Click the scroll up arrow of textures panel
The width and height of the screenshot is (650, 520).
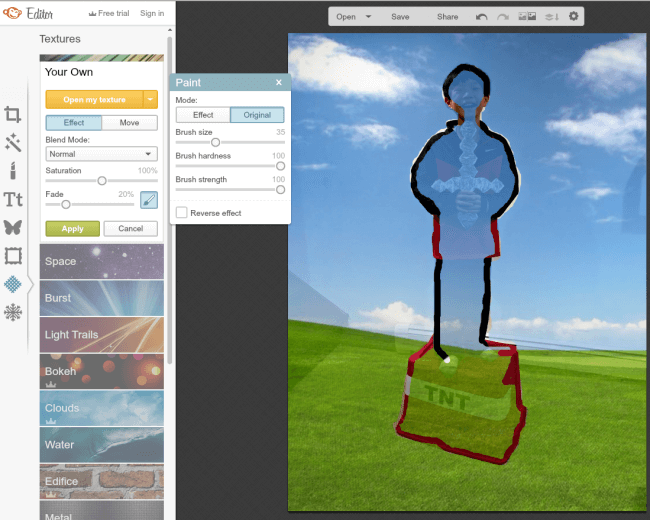coord(170,30)
